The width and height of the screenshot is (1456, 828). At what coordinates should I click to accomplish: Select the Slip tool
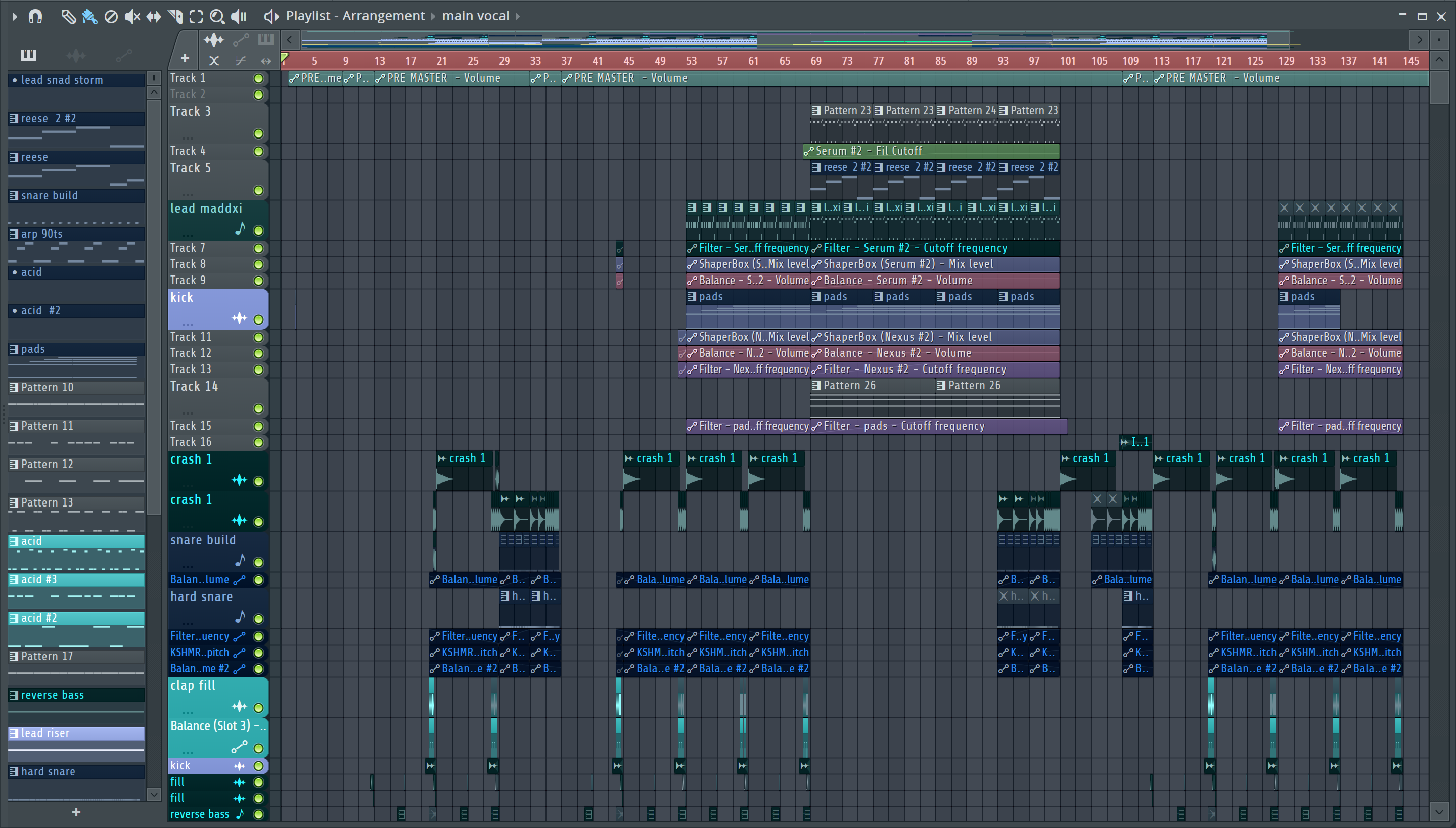[154, 17]
